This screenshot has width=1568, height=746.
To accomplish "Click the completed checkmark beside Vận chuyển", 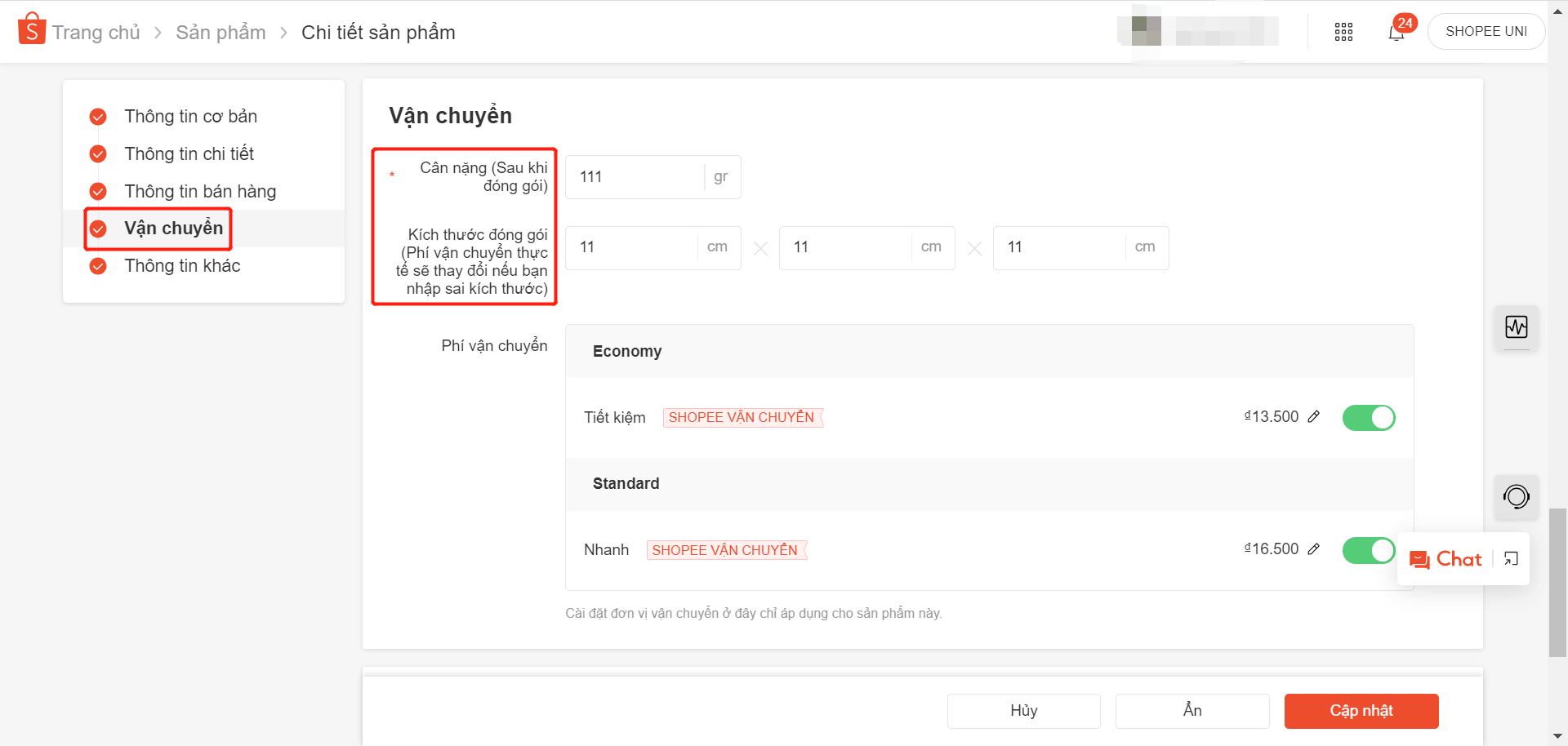I will tap(98, 229).
